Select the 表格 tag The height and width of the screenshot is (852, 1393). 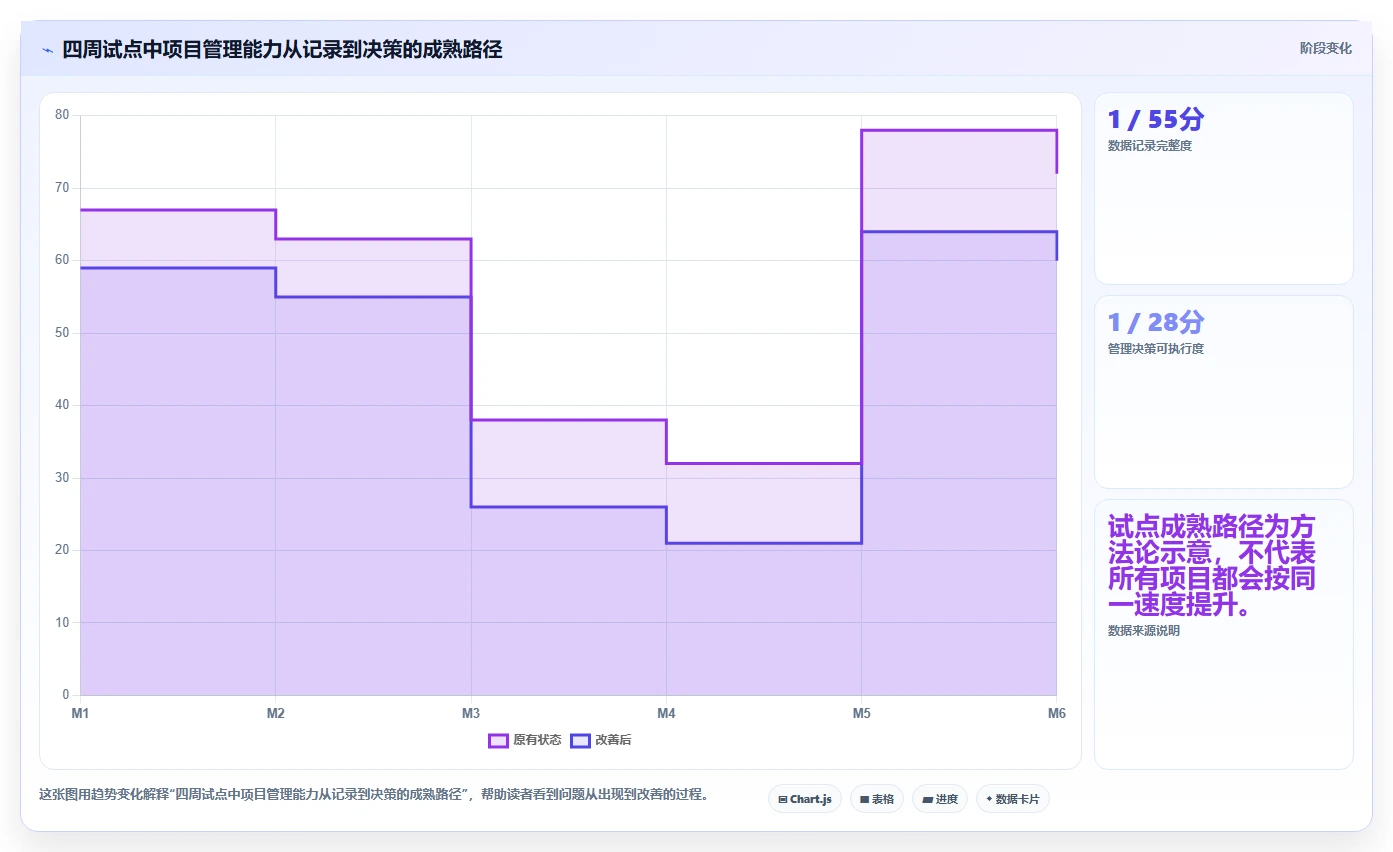click(x=877, y=799)
